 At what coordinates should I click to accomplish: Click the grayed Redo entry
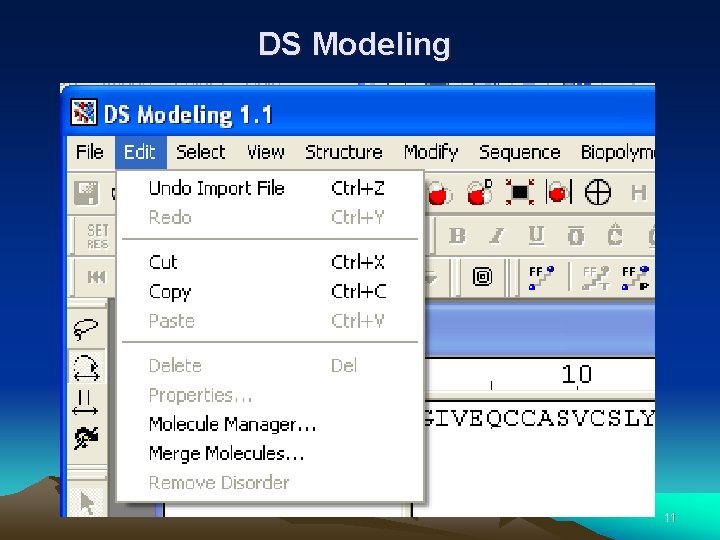pos(270,218)
